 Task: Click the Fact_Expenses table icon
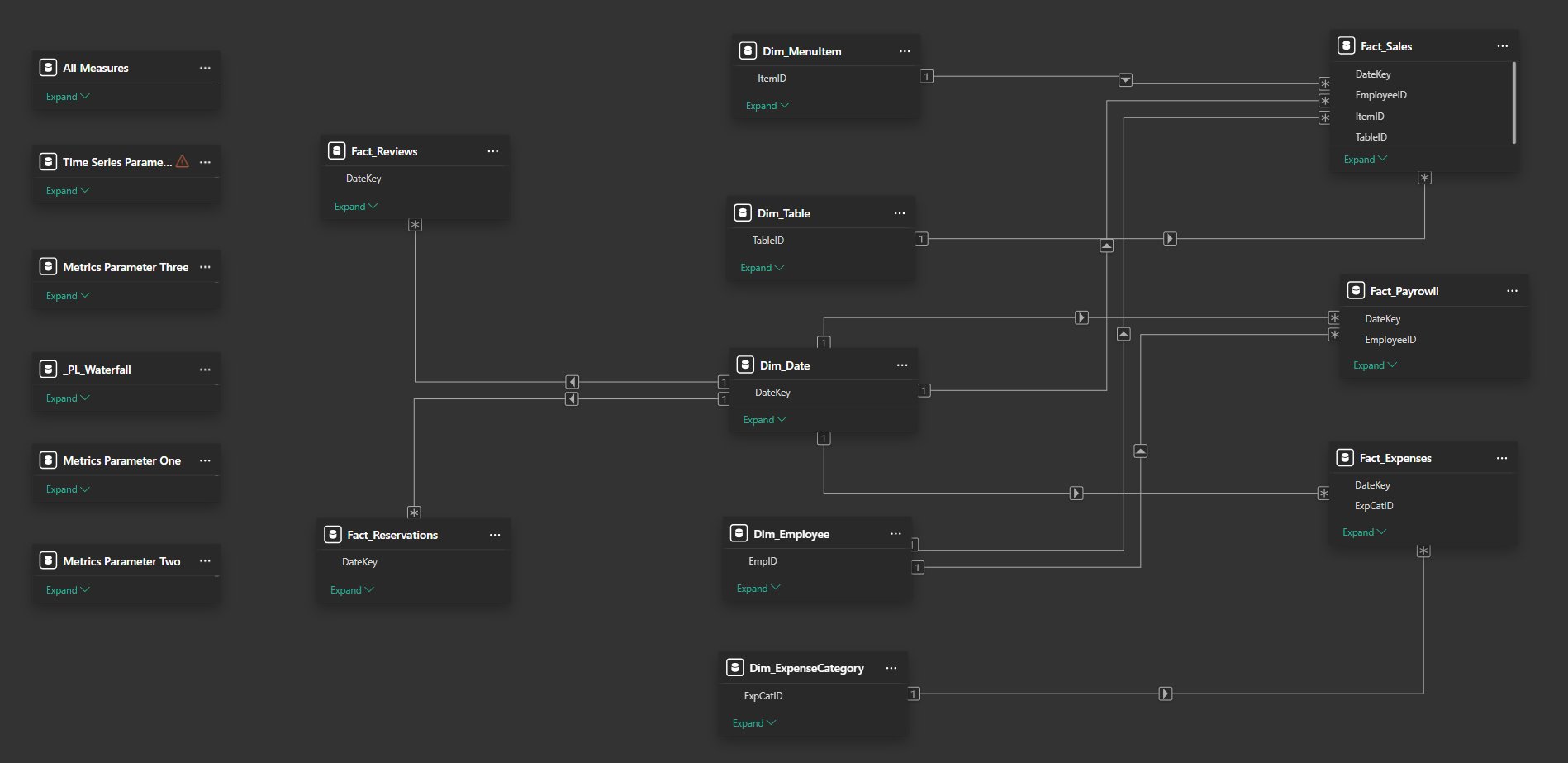[1345, 458]
